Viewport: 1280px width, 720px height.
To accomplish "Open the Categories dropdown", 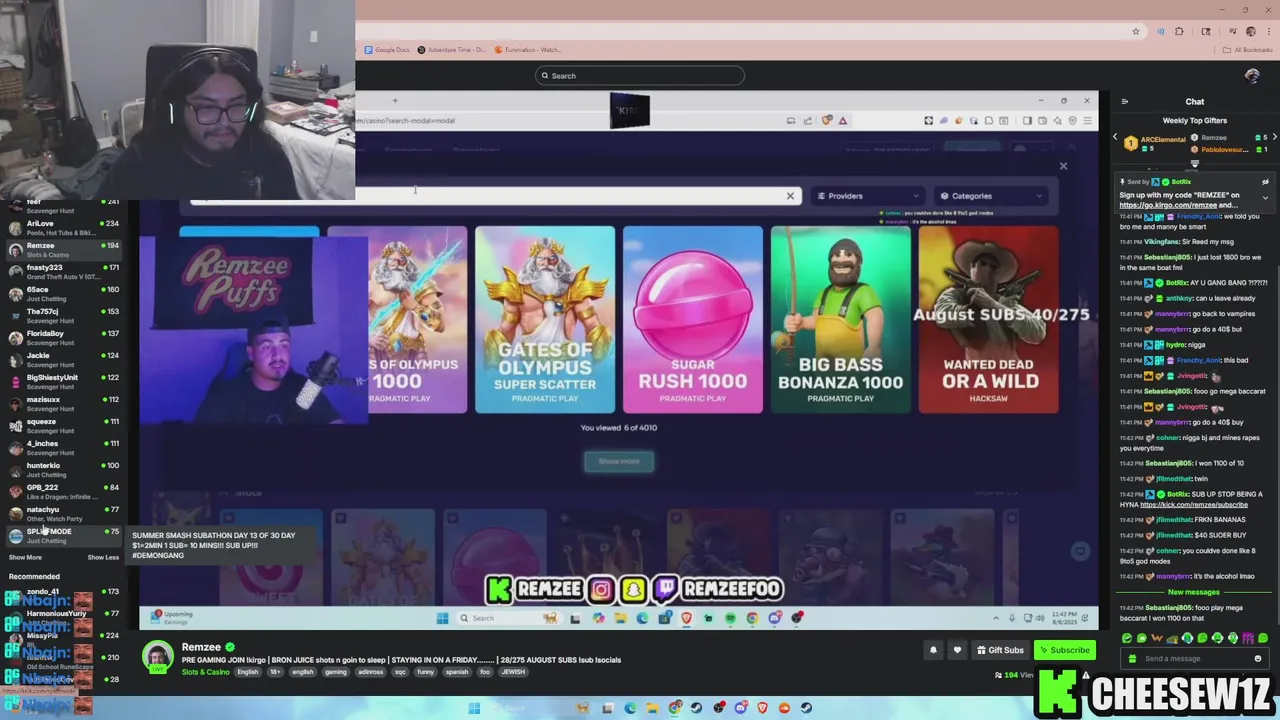I will point(991,196).
